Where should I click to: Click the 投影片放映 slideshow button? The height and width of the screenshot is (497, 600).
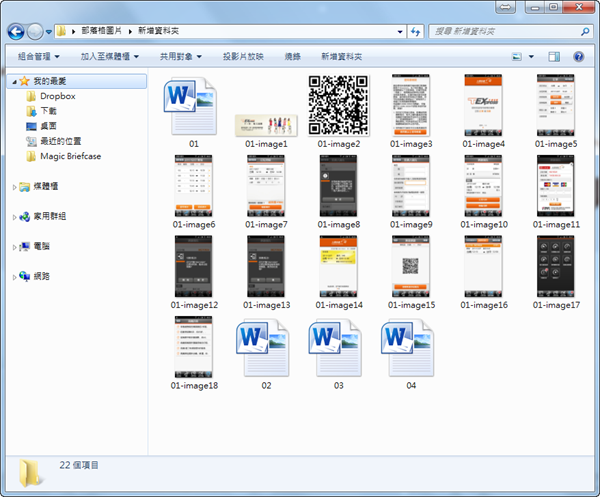(243, 57)
